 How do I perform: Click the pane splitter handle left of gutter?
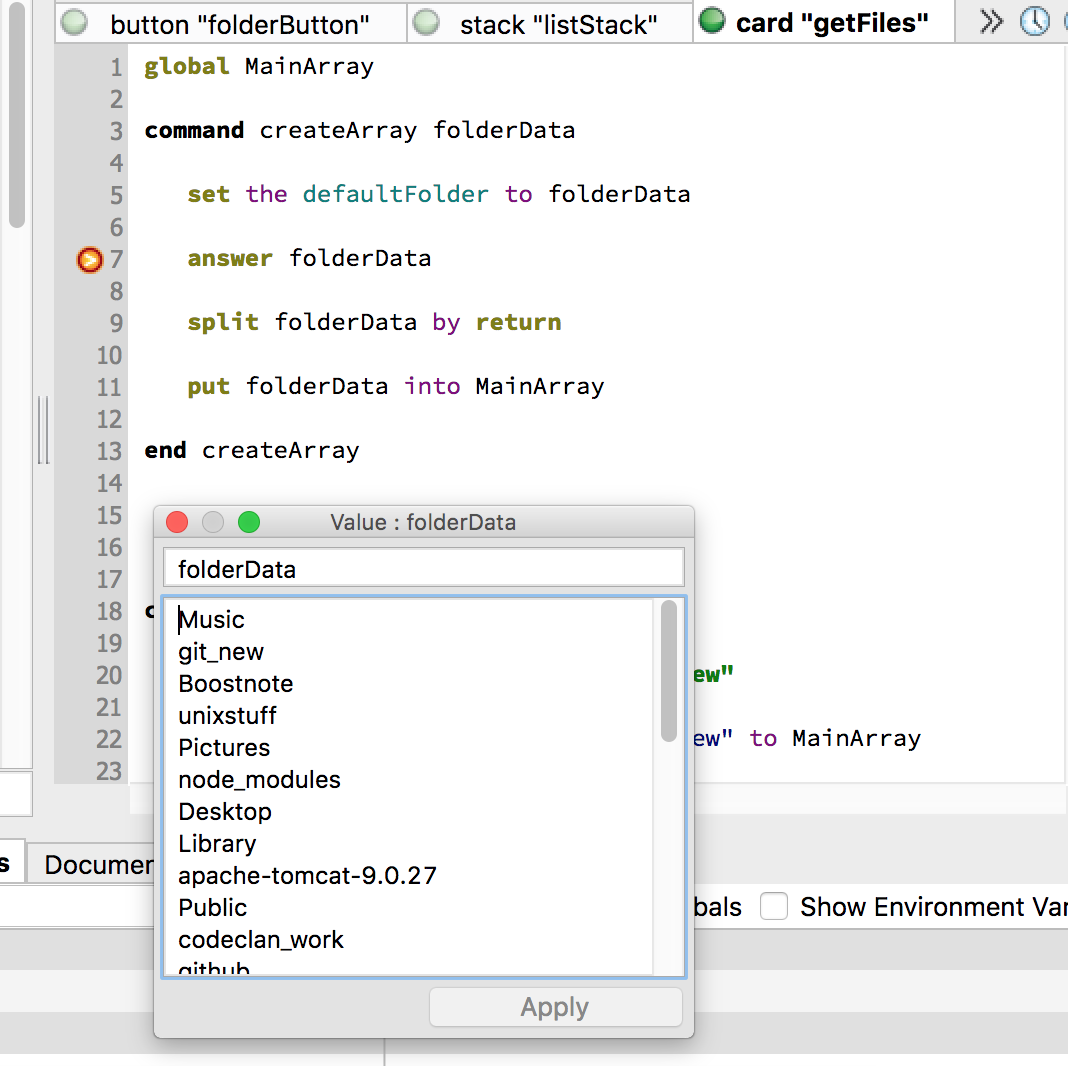(43, 430)
